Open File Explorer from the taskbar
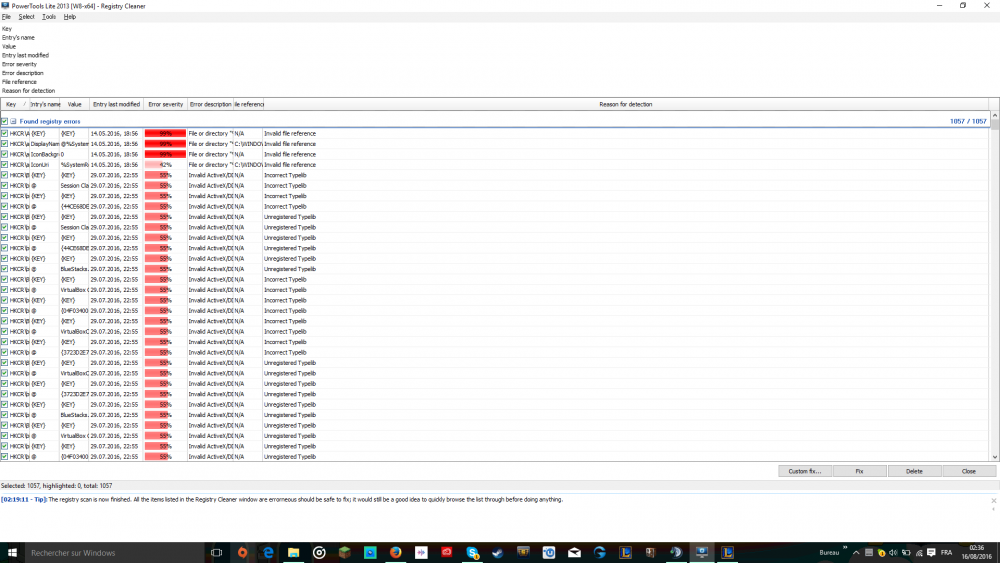 [293, 552]
